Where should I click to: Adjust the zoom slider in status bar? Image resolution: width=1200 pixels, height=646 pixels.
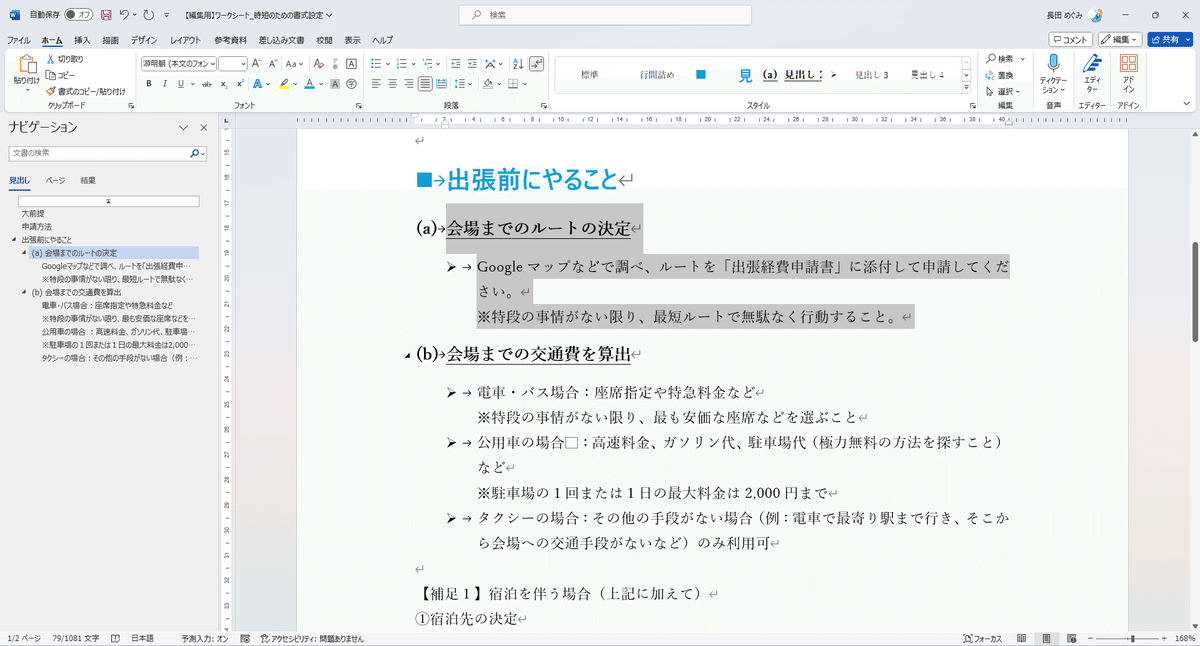coord(1132,638)
